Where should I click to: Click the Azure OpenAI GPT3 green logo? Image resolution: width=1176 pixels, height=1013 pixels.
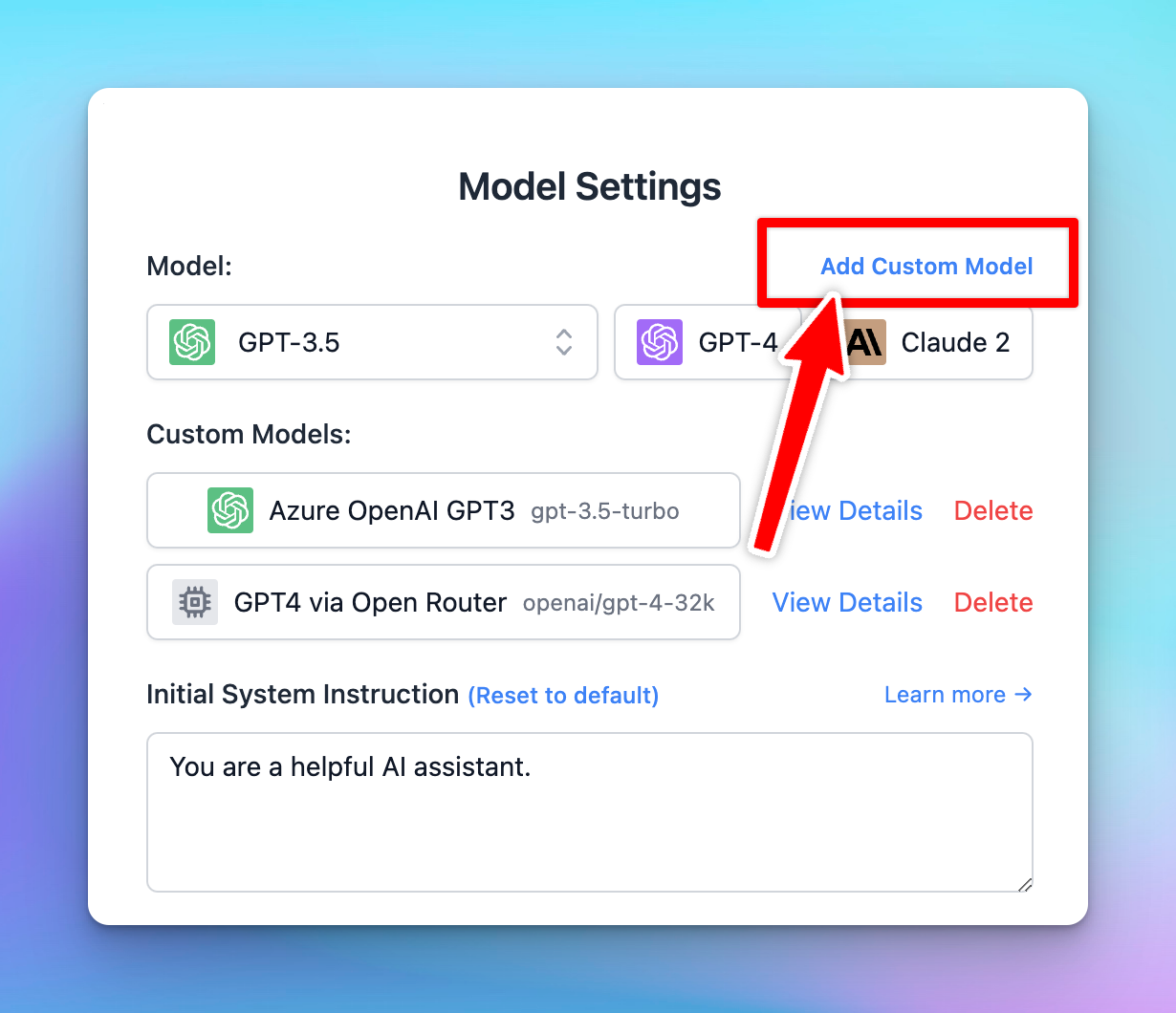click(x=230, y=510)
